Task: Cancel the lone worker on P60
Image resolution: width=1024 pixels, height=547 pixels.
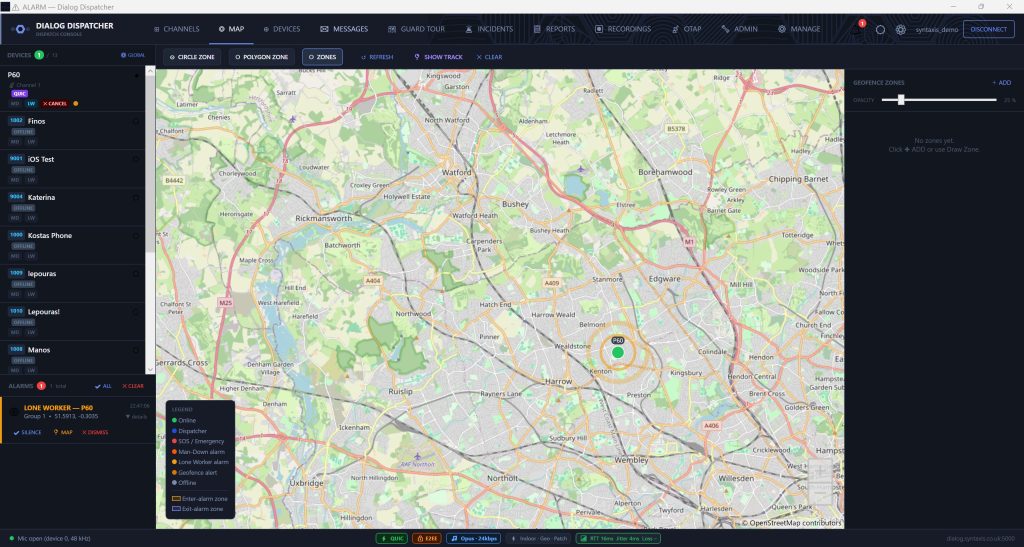Action: pos(55,103)
